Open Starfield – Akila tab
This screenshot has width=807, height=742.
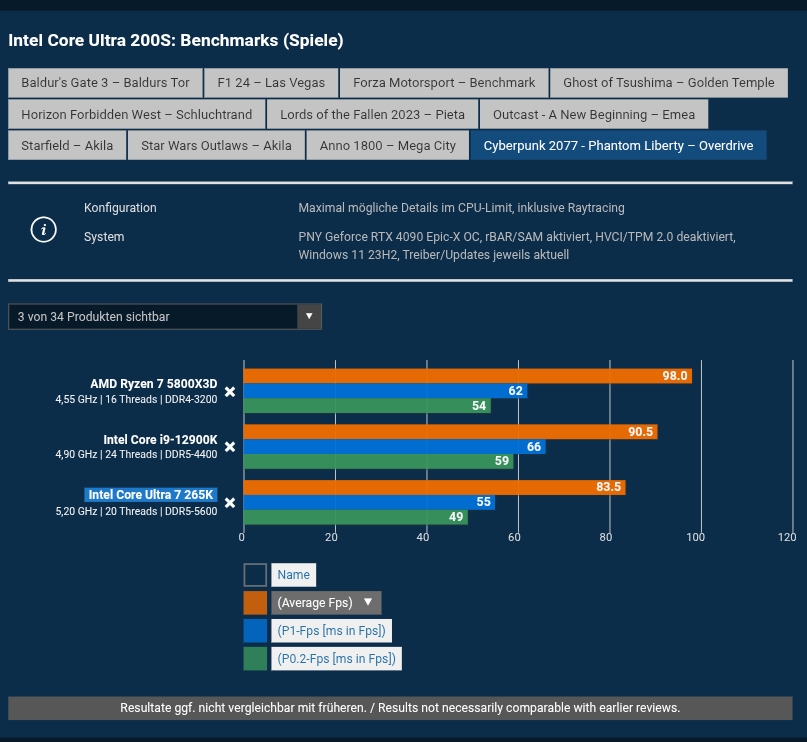(67, 146)
